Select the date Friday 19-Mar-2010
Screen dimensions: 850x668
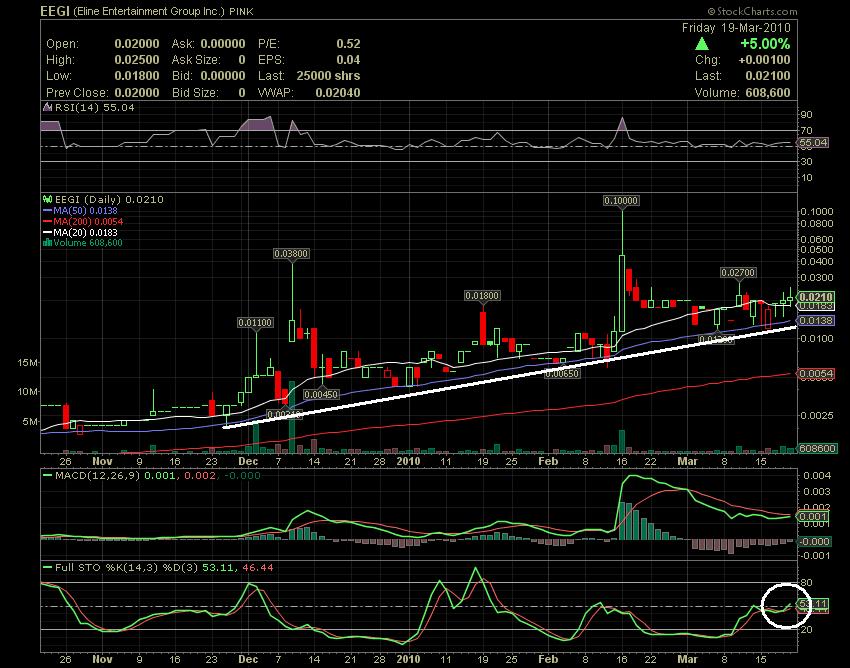736,28
